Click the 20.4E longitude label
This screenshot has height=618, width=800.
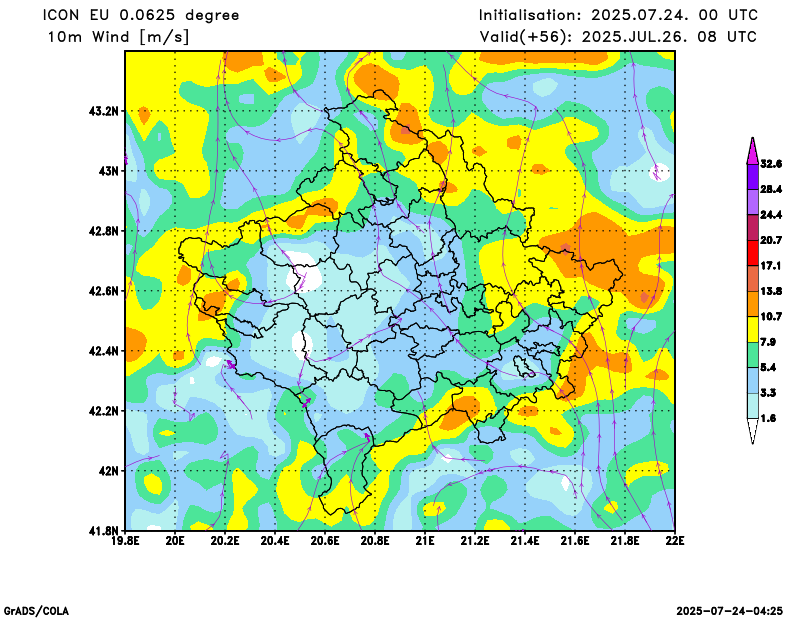point(275,540)
